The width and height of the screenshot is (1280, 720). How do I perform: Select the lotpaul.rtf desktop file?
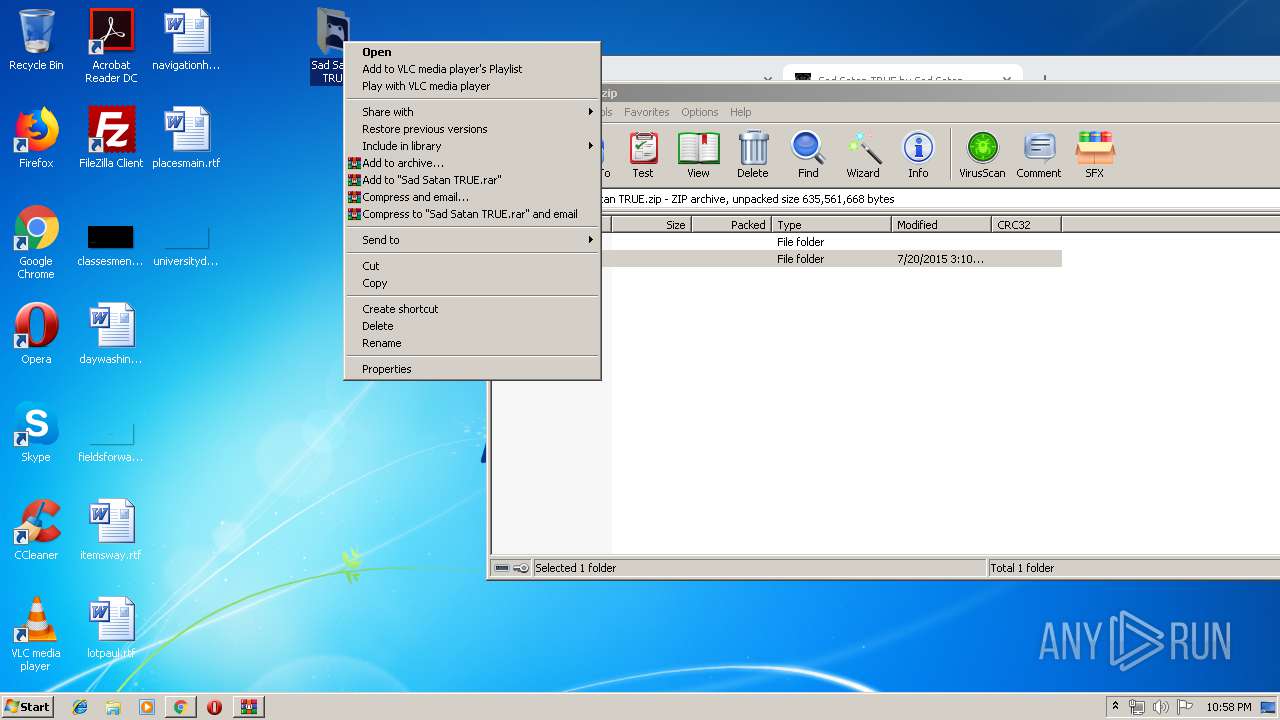pyautogui.click(x=111, y=628)
